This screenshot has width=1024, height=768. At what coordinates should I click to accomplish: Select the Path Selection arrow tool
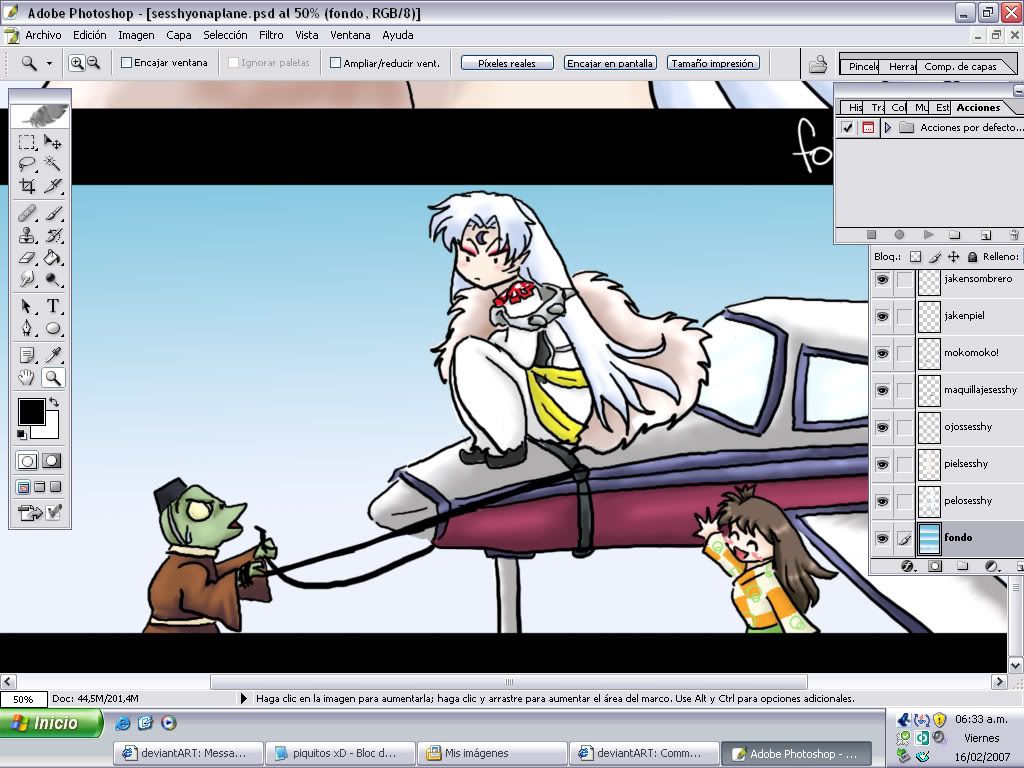click(x=27, y=306)
